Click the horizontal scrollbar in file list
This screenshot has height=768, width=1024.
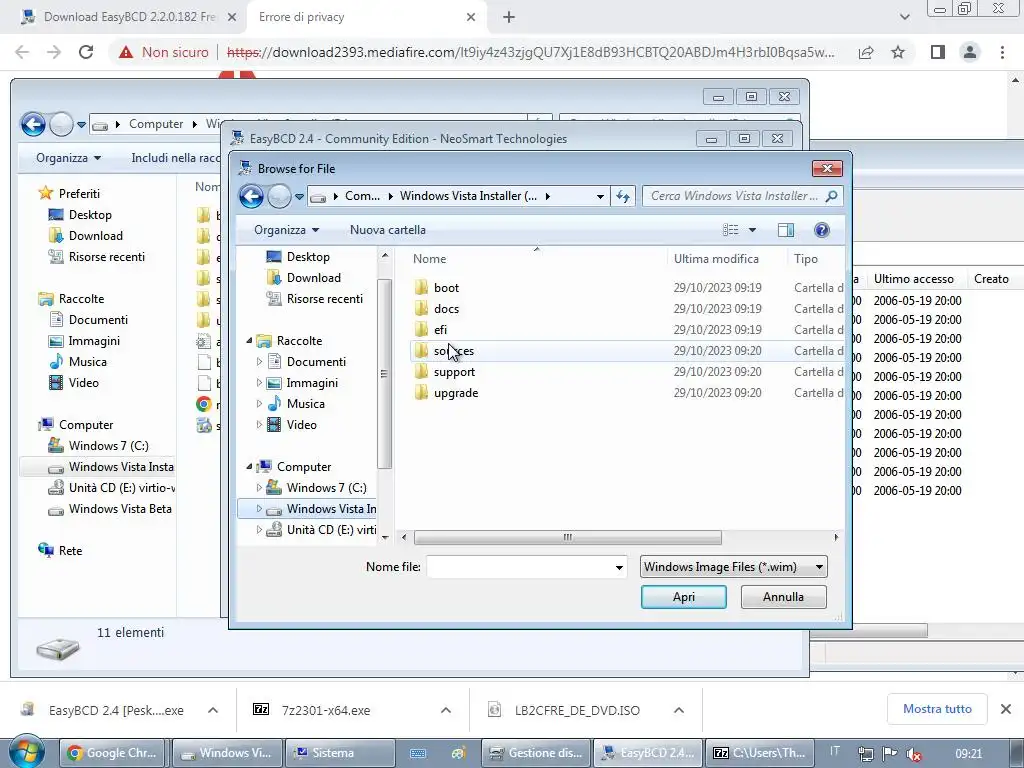(x=568, y=537)
